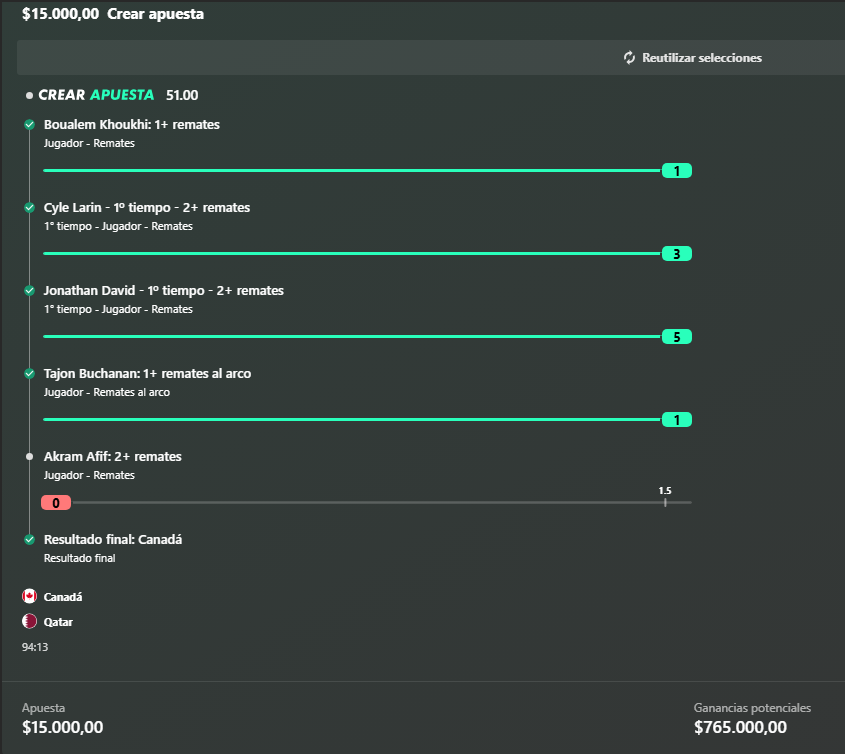Click pending dot icon beside Akram Afif

tap(30, 456)
